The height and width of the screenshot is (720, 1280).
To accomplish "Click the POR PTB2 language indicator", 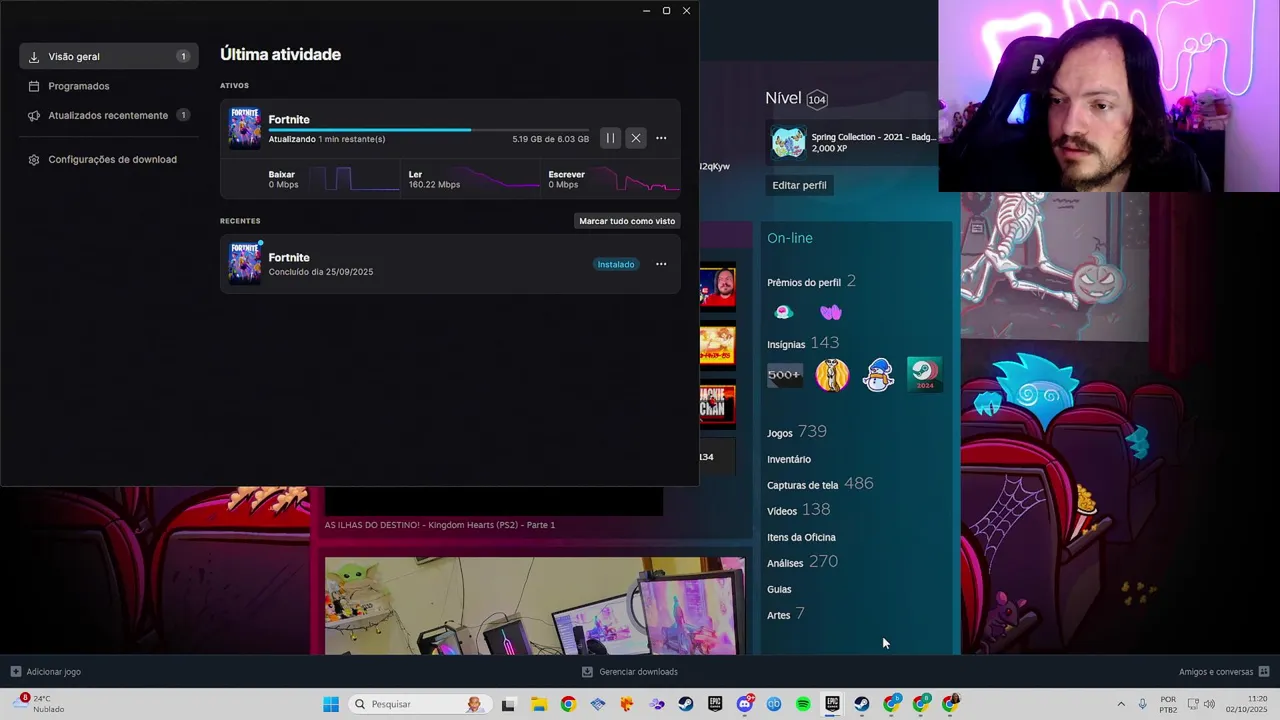I will pos(1168,704).
